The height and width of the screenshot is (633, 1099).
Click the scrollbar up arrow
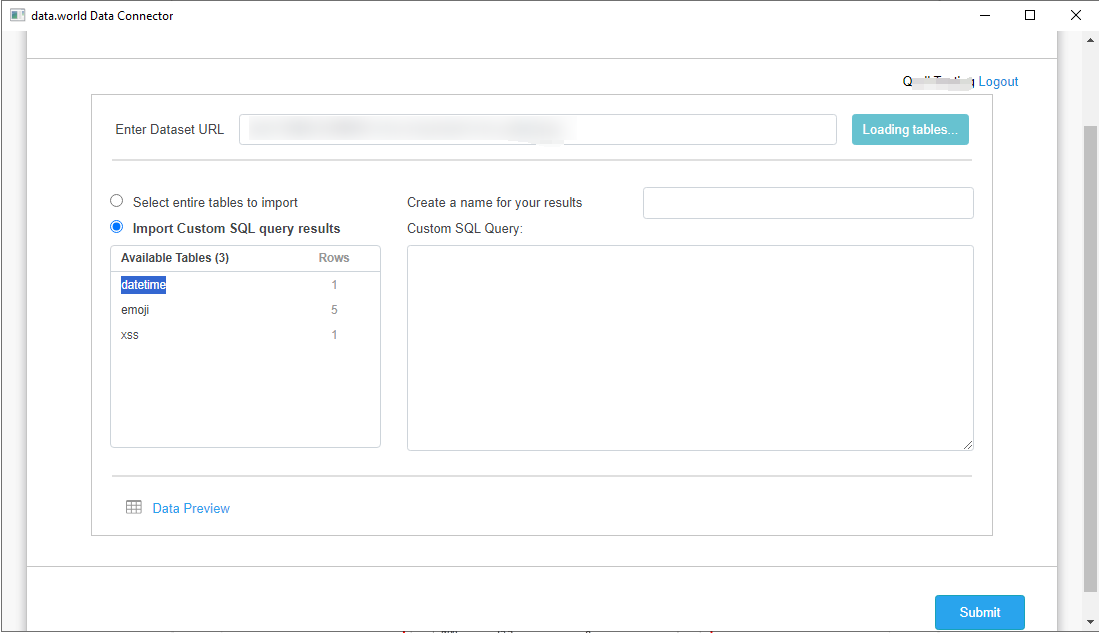[x=1090, y=41]
